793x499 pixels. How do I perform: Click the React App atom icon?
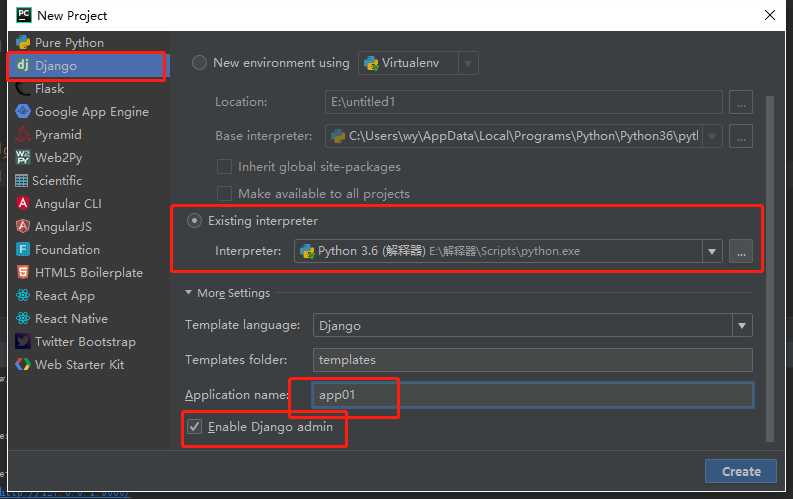click(x=23, y=295)
